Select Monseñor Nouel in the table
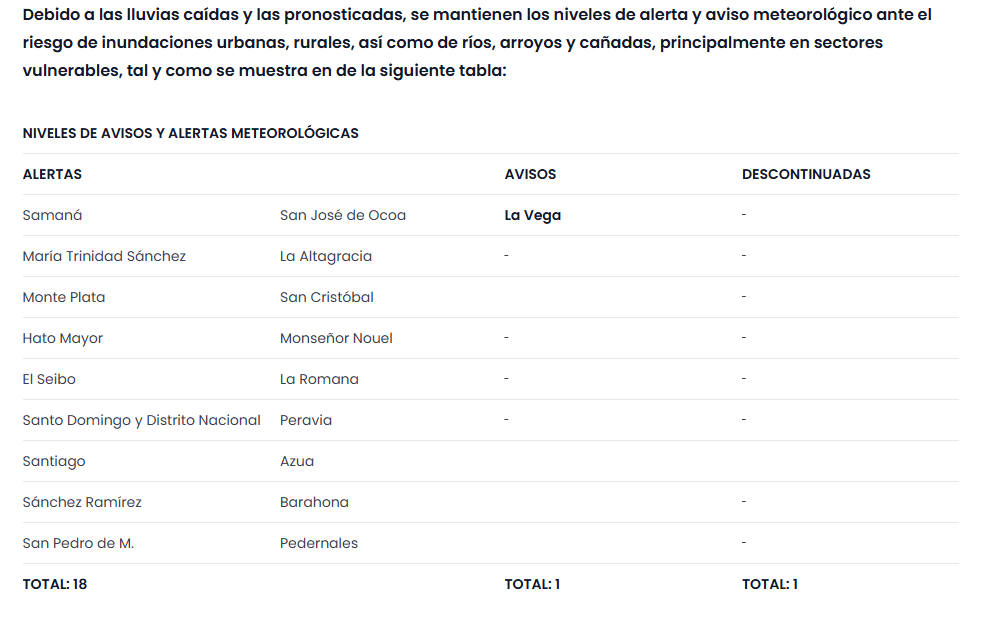 [336, 338]
